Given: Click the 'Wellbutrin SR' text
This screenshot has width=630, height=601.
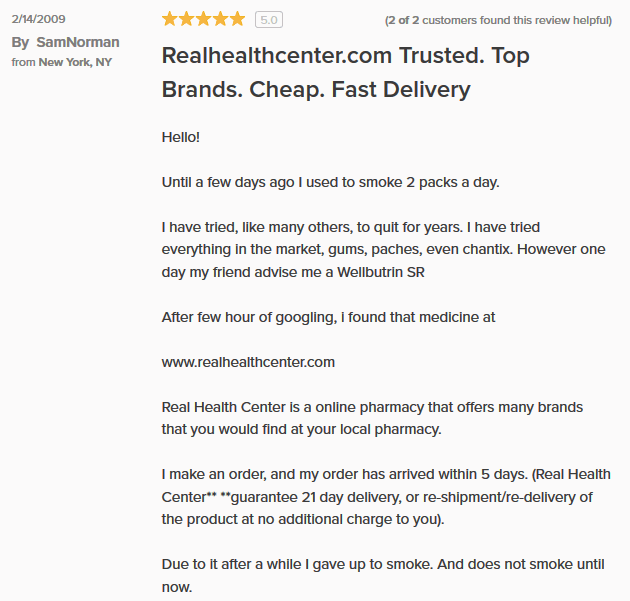Looking at the screenshot, I should pyautogui.click(x=380, y=272).
